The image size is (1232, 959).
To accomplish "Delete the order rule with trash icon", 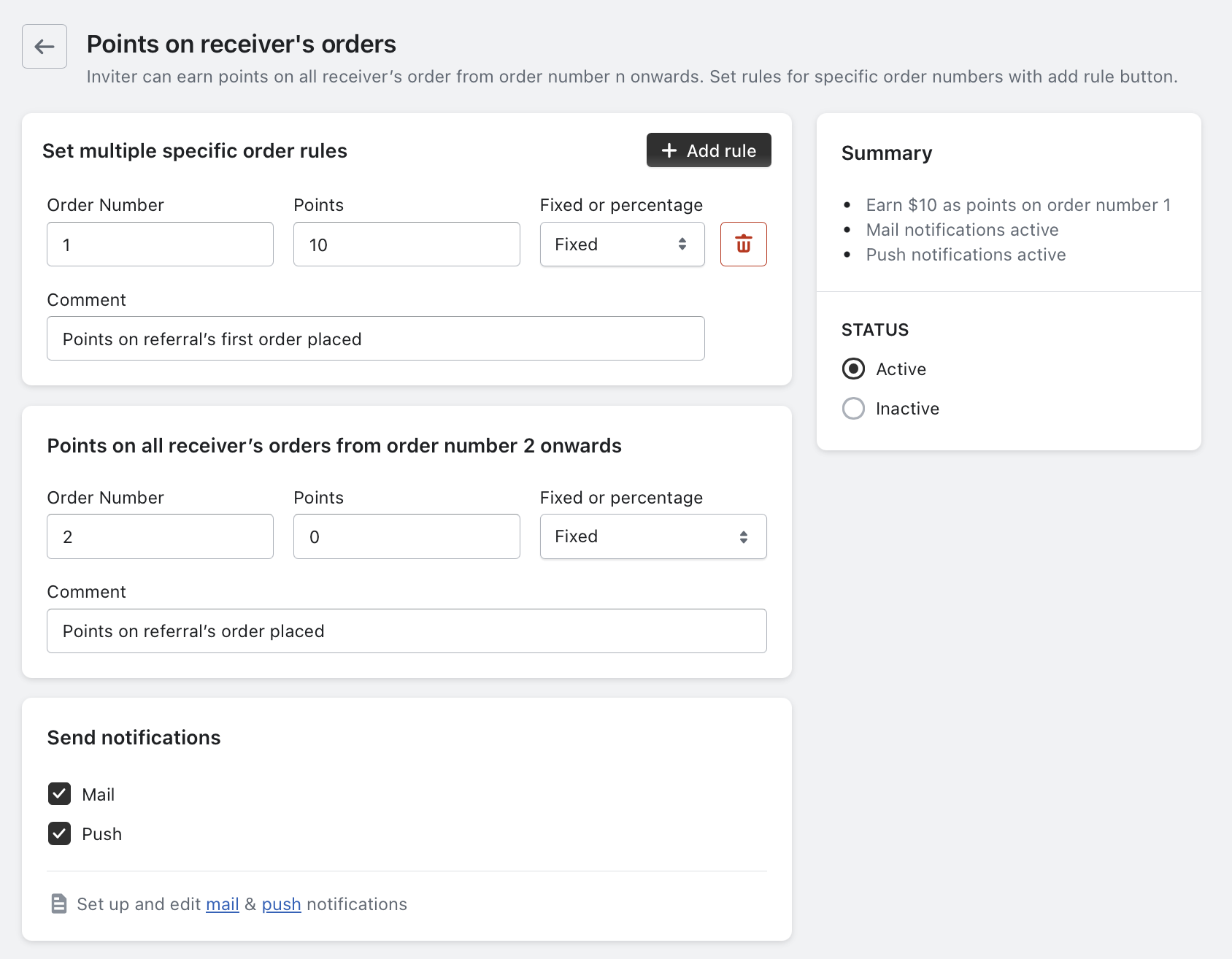I will pos(743,244).
